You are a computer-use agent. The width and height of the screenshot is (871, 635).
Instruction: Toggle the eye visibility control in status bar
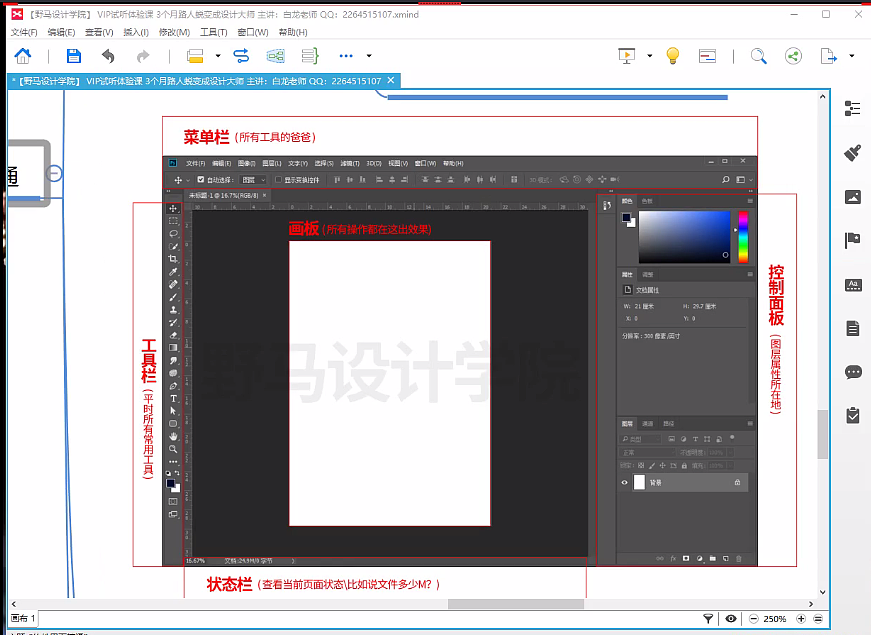[x=733, y=618]
